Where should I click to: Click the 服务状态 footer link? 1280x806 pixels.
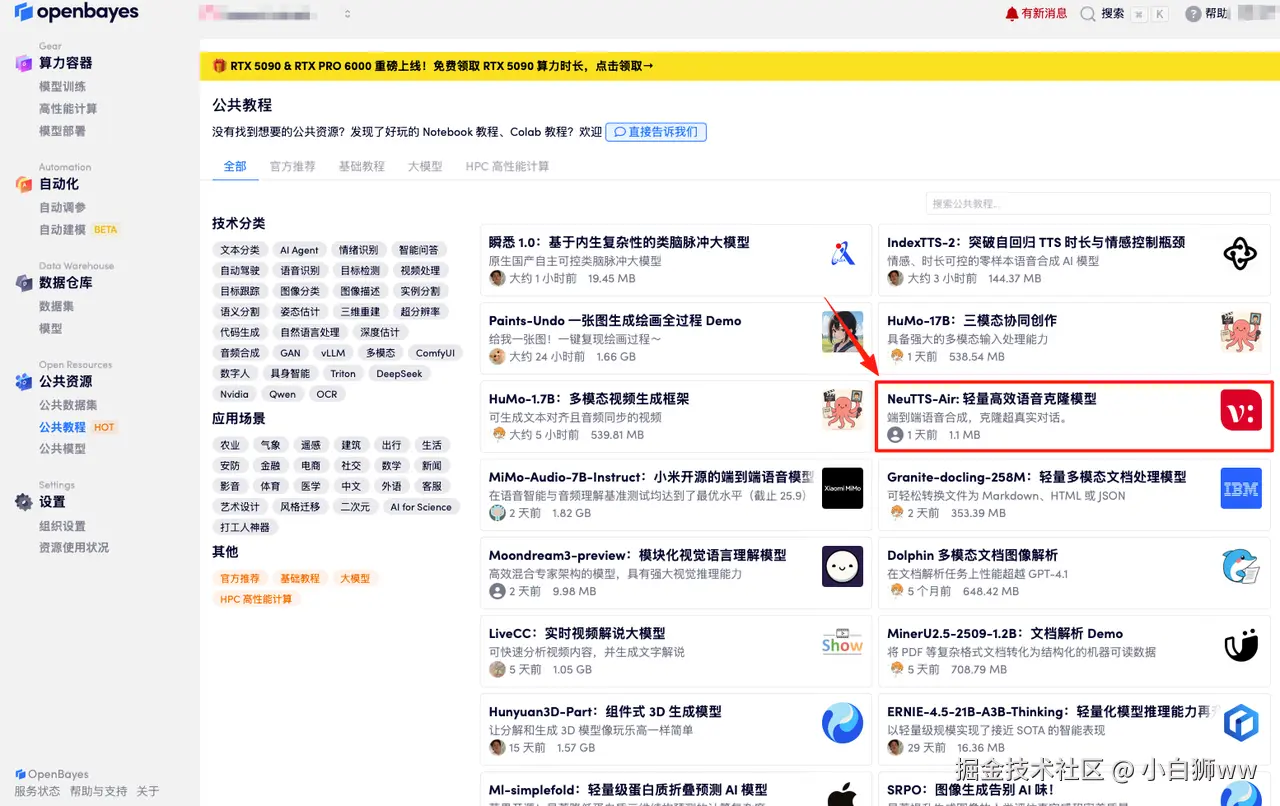(x=37, y=791)
